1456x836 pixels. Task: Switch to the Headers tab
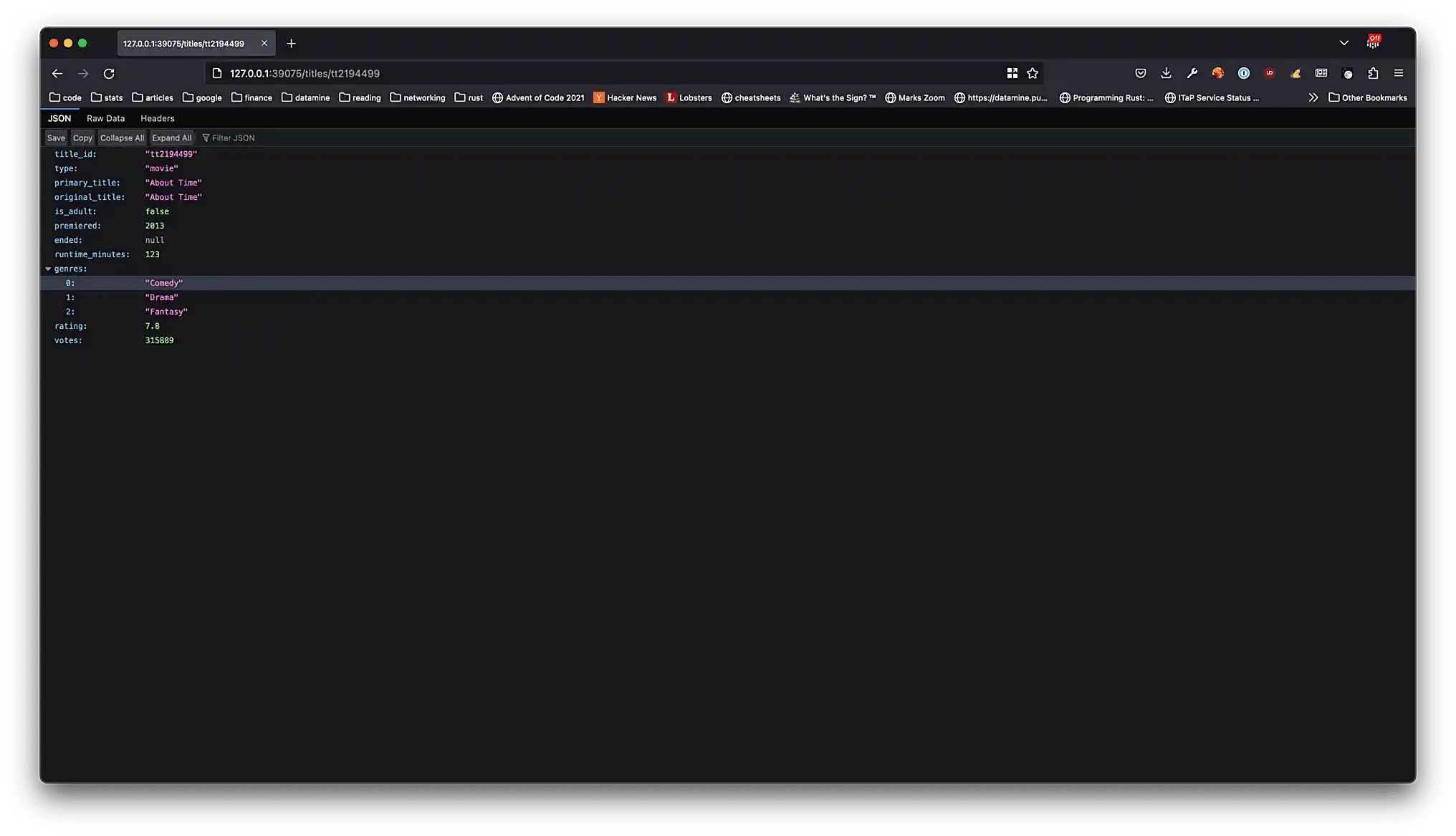(157, 118)
